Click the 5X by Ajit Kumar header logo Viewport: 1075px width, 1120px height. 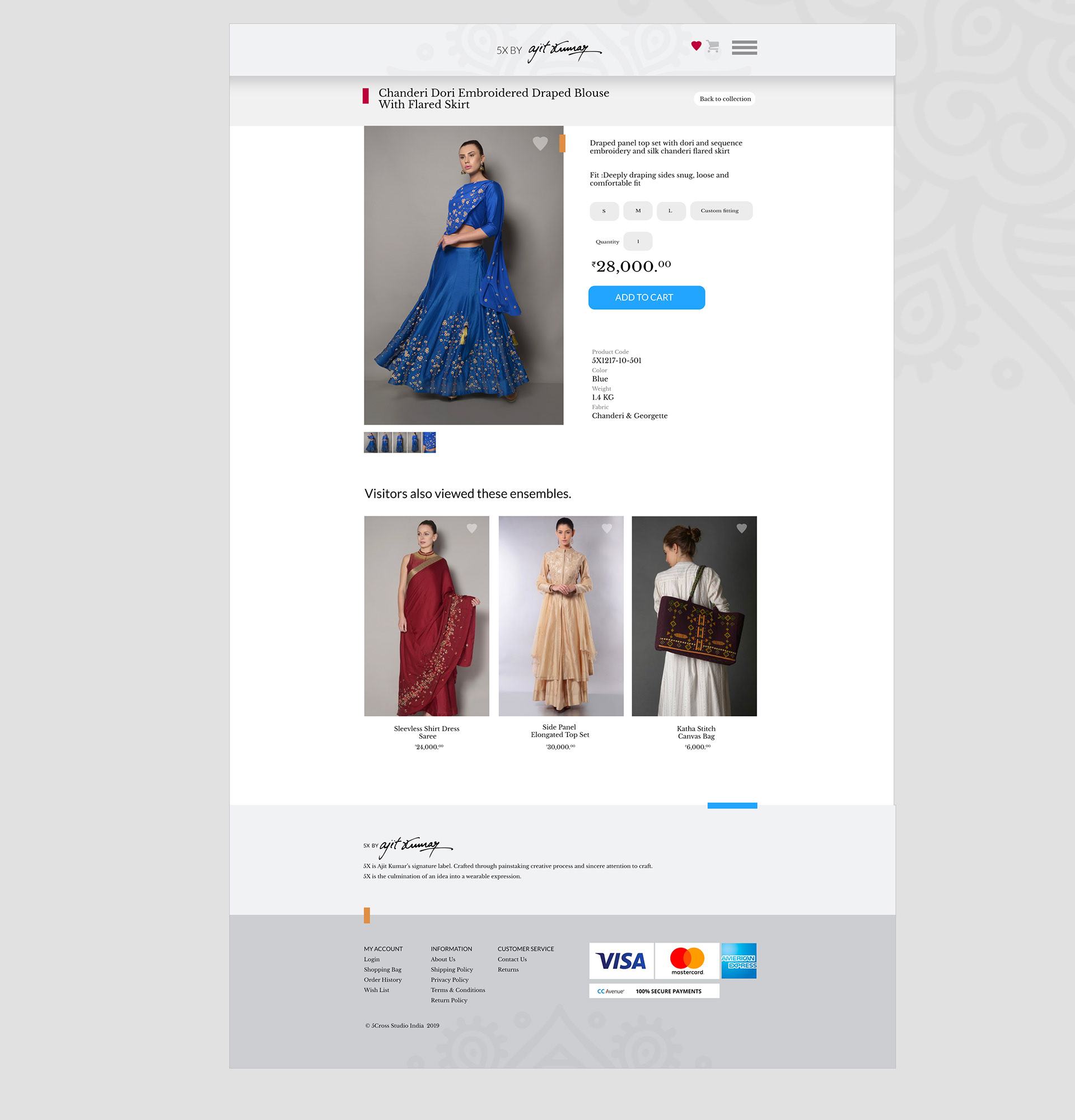549,50
